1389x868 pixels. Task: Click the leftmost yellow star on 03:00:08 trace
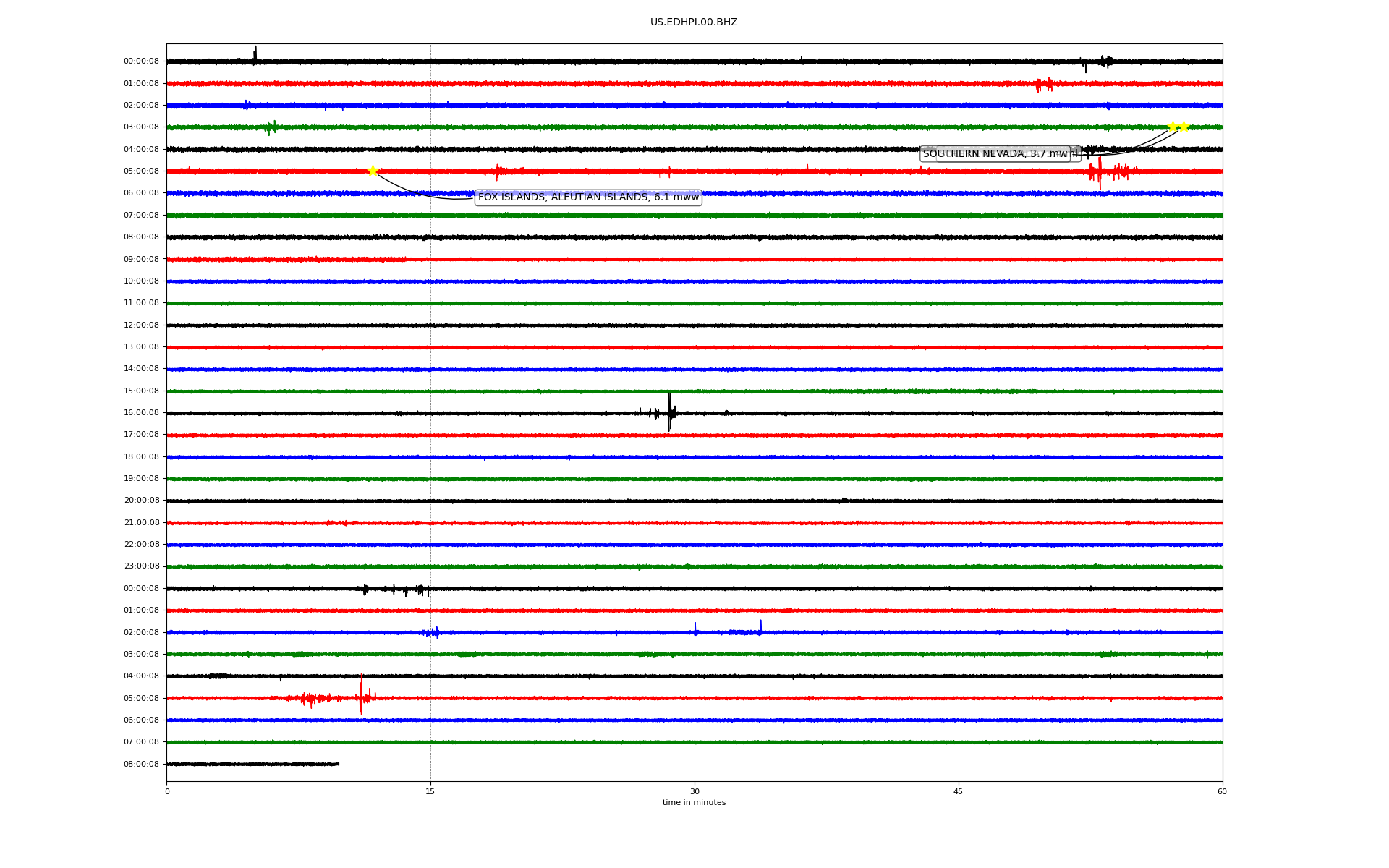pos(1172,127)
